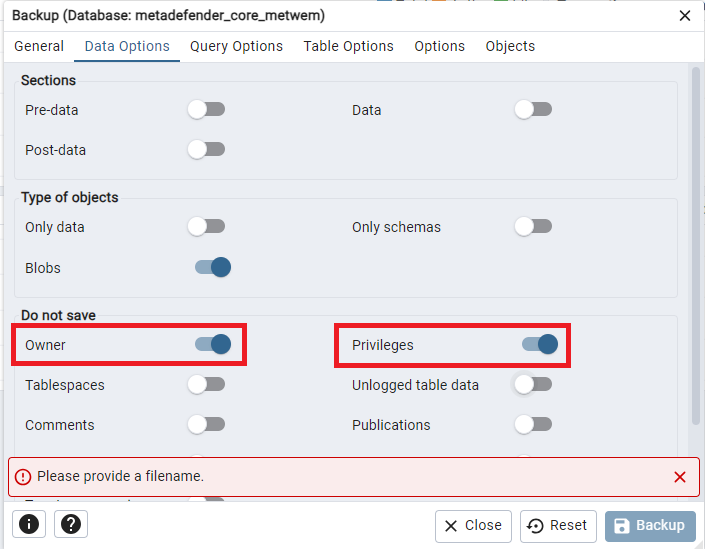Reset the backup form options
The image size is (705, 549).
[x=558, y=526]
